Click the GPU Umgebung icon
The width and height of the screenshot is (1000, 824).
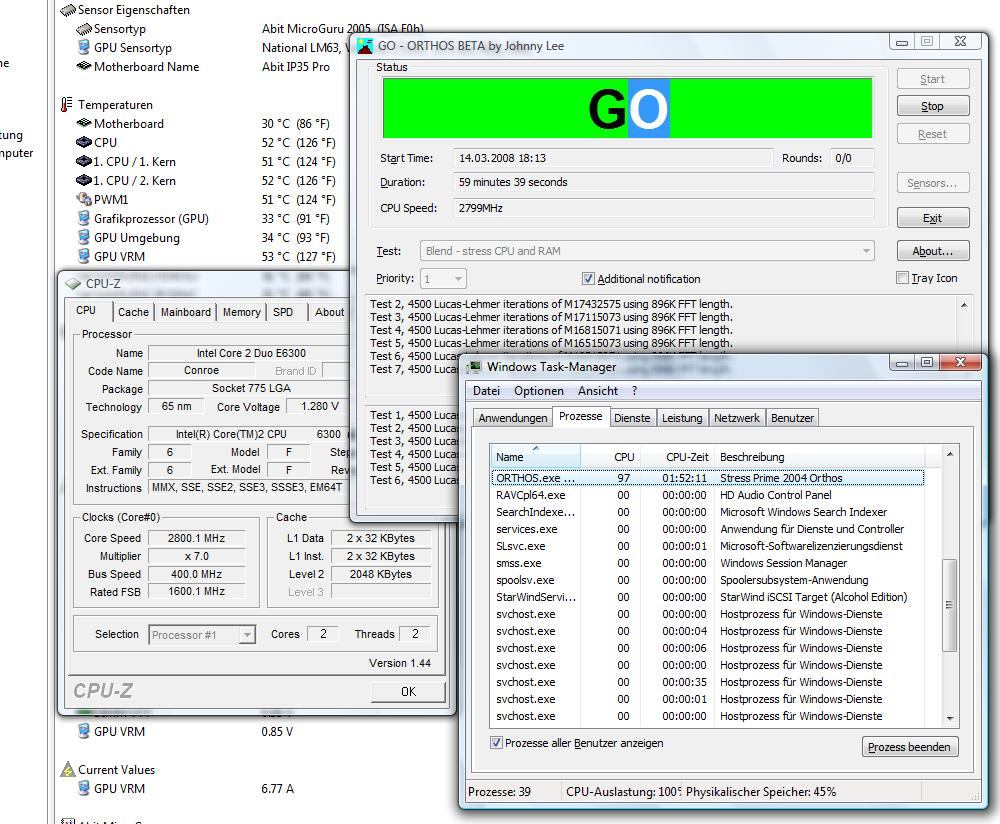click(84, 237)
